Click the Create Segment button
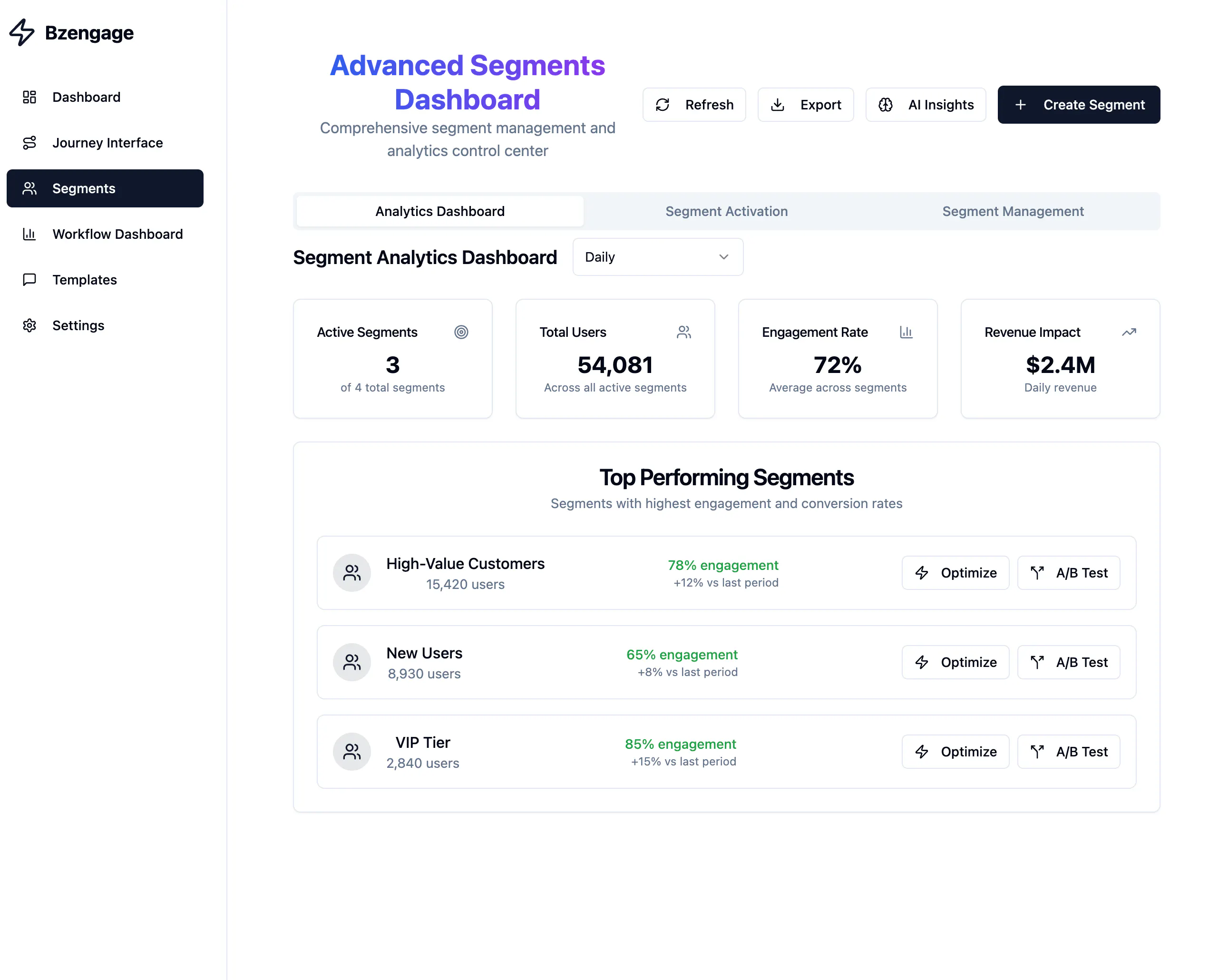 pyautogui.click(x=1079, y=105)
